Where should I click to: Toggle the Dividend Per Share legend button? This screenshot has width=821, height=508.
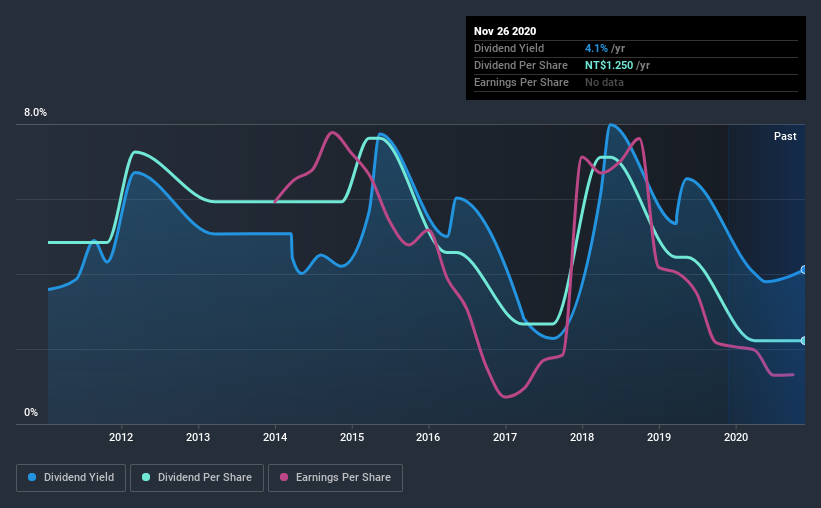(197, 478)
